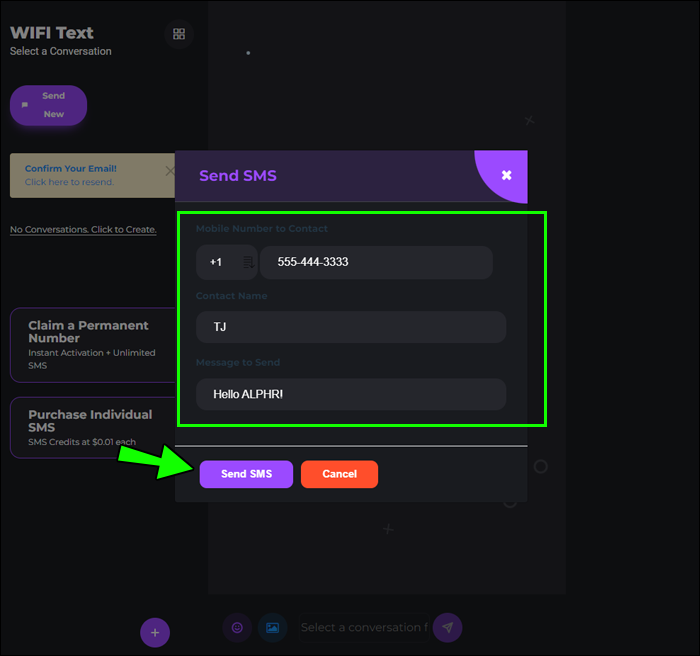Open the grid menu icon beside WIFI Text
The image size is (700, 656).
[179, 34]
